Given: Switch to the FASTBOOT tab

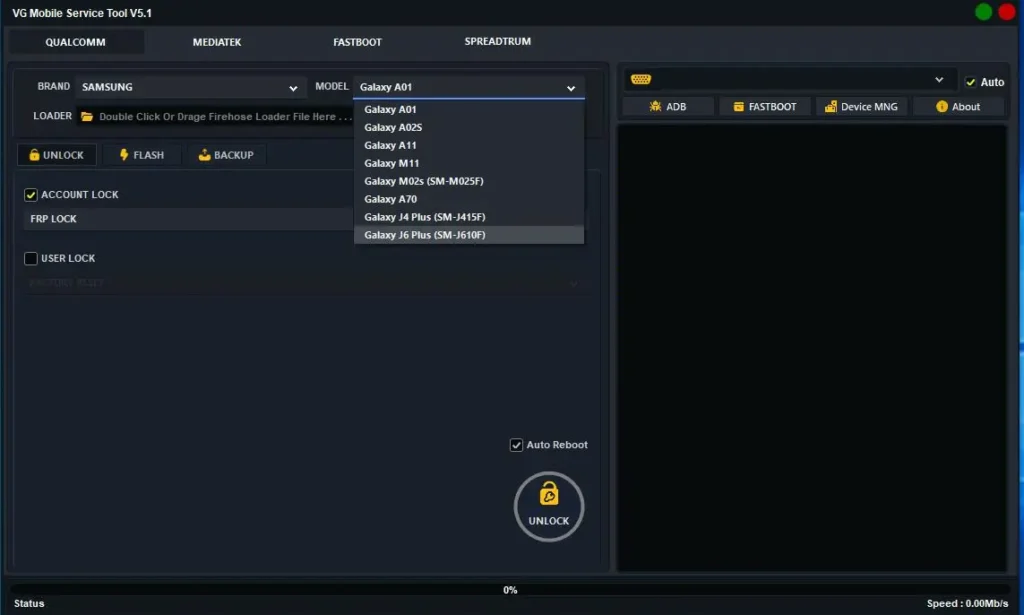Looking at the screenshot, I should pyautogui.click(x=357, y=42).
